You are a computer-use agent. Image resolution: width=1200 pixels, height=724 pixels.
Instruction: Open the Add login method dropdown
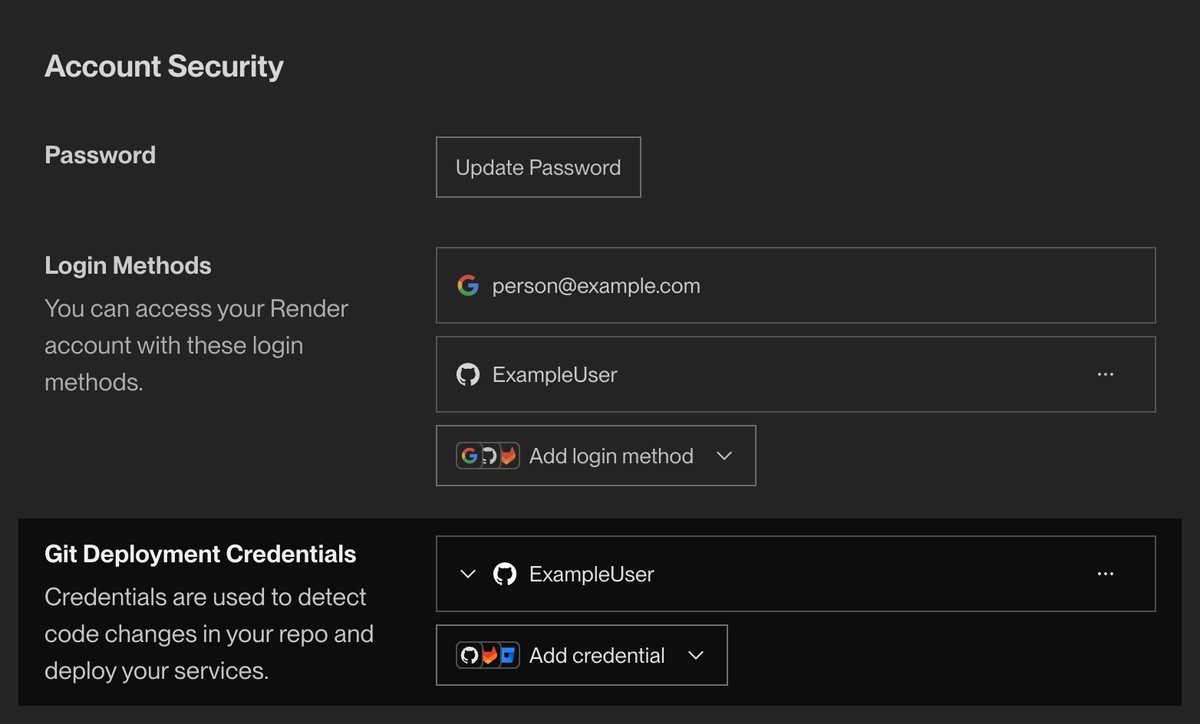point(724,455)
